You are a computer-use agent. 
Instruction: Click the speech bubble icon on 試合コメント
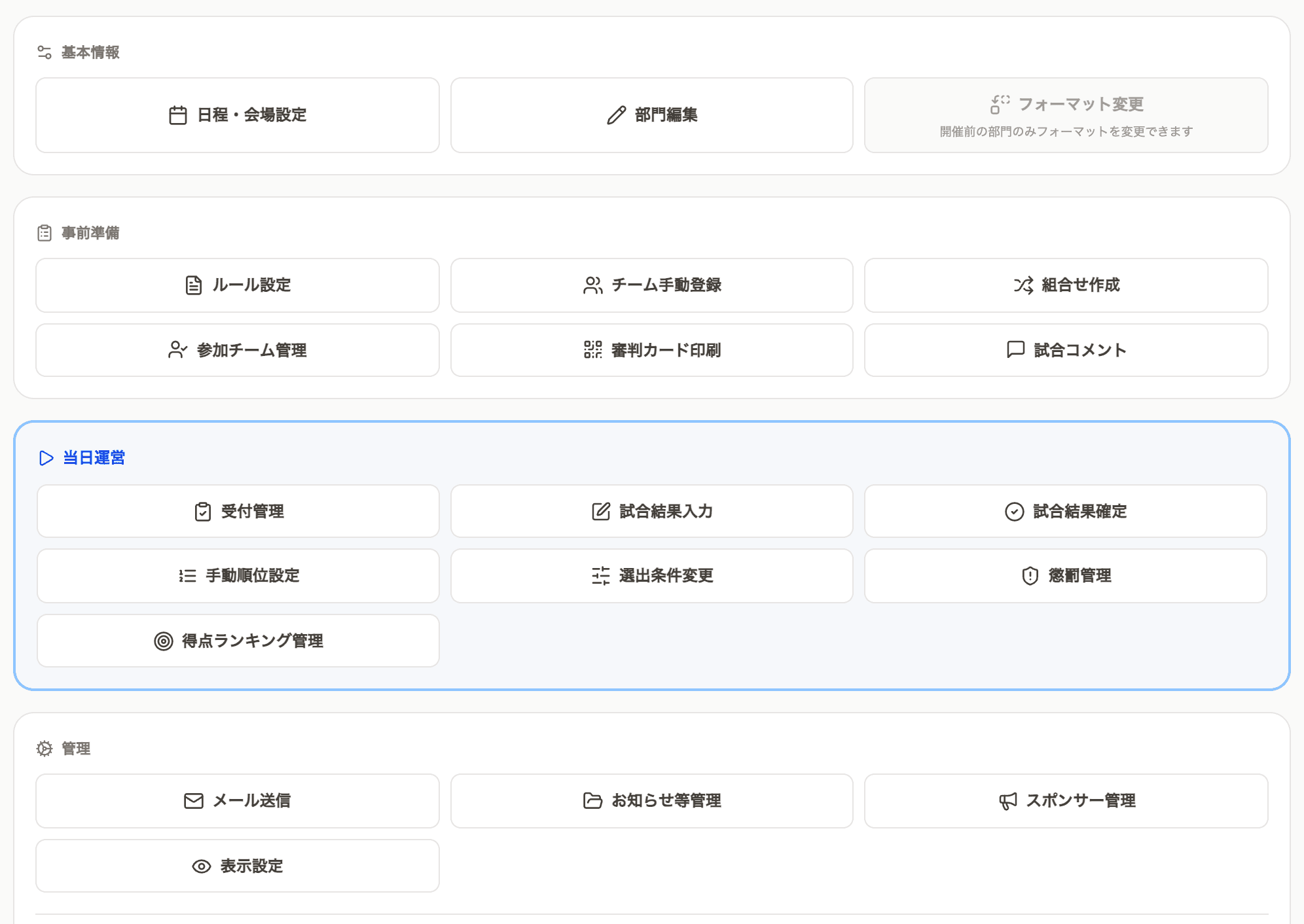click(1015, 350)
